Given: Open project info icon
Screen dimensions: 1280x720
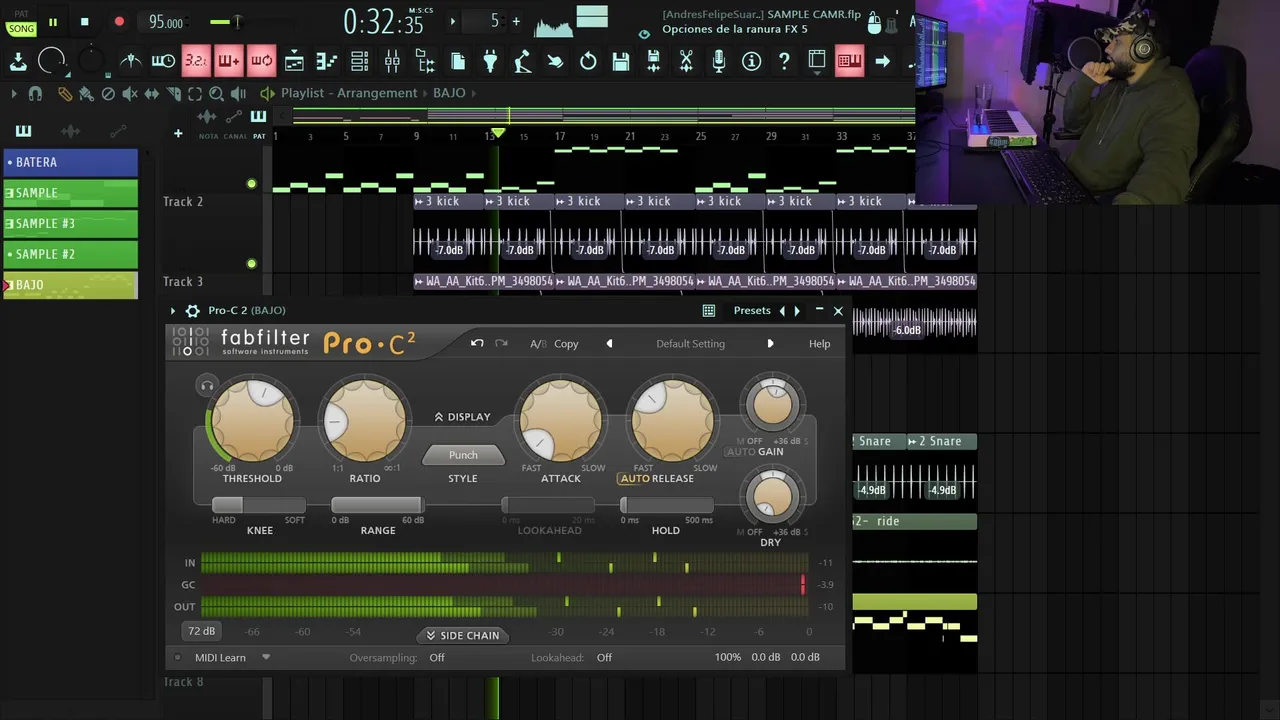Looking at the screenshot, I should (752, 62).
